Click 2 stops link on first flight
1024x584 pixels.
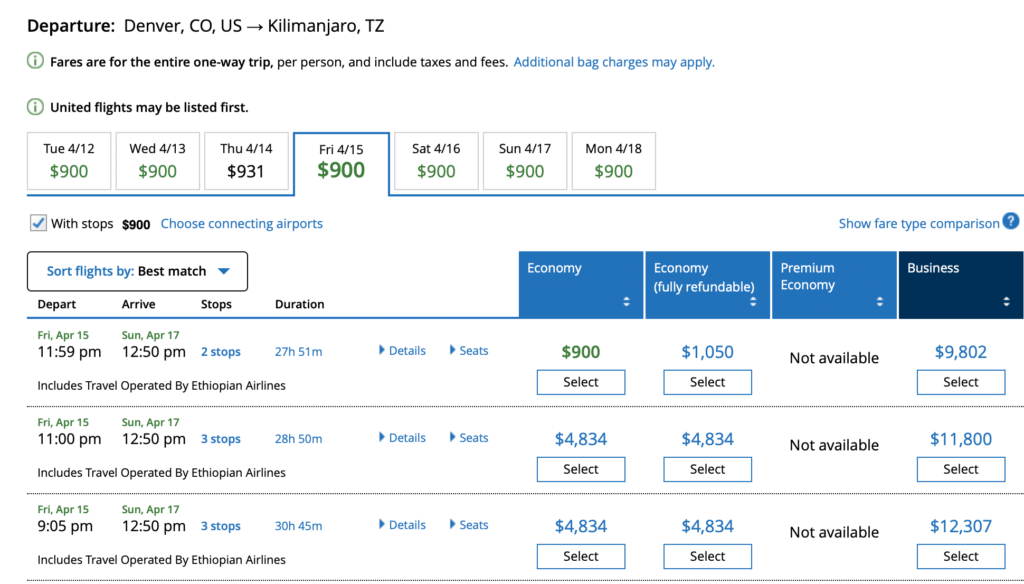(x=220, y=352)
